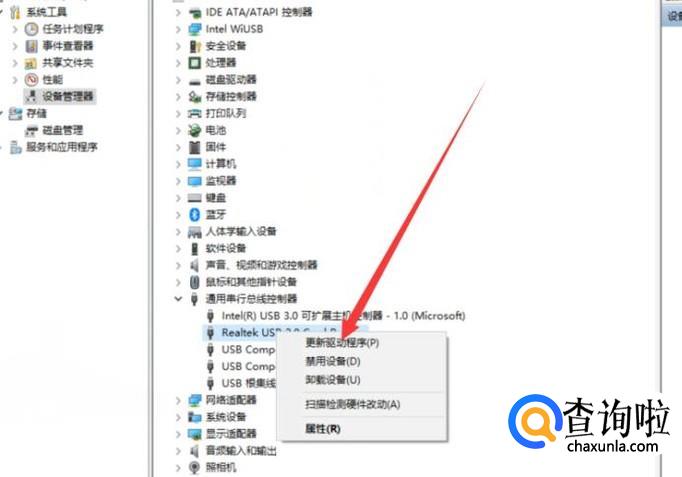
Task: Click the Keyboard (键盘) category icon
Action: click(194, 198)
